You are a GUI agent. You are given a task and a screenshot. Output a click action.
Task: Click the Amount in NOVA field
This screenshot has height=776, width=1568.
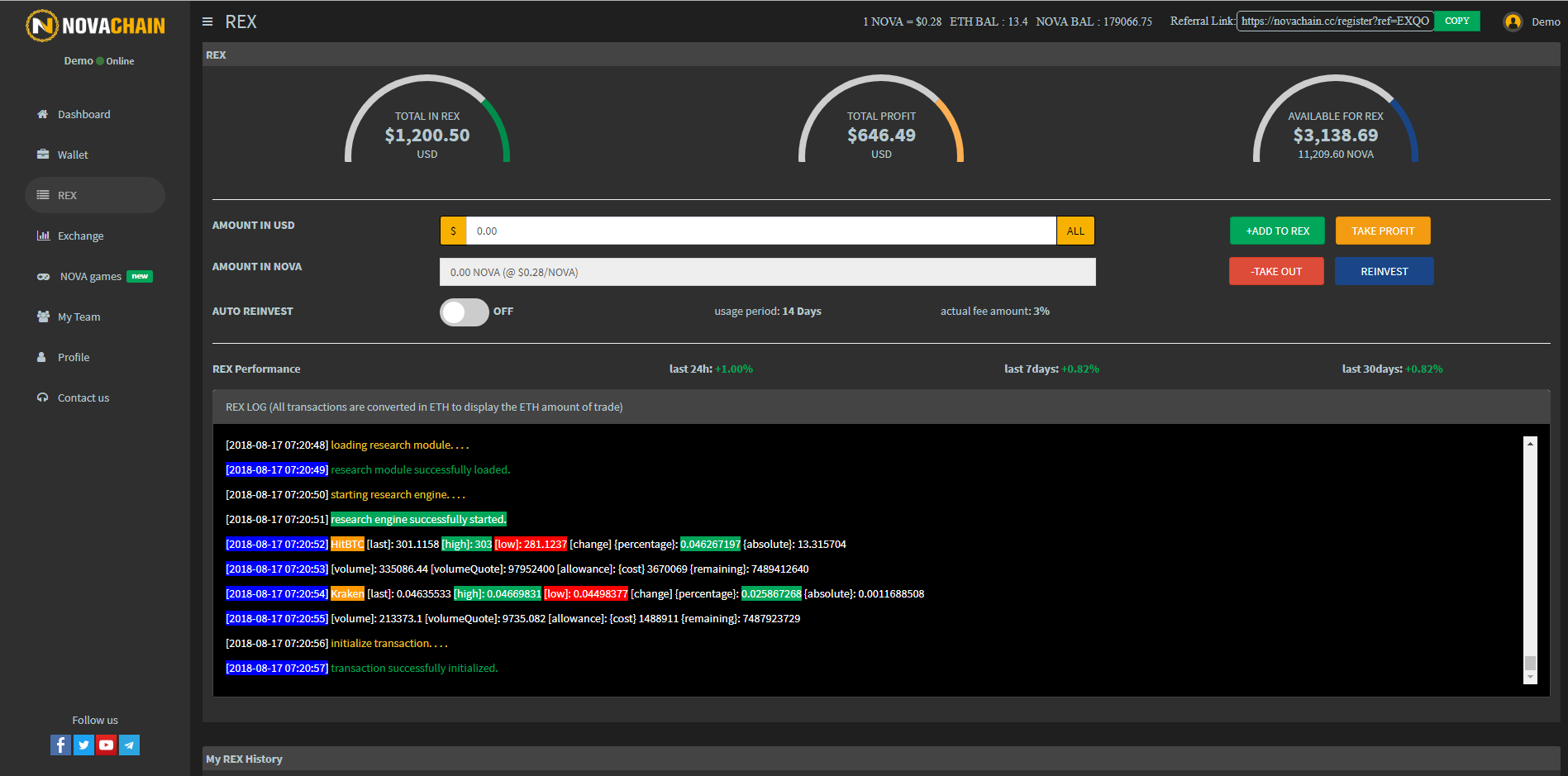[x=768, y=272]
